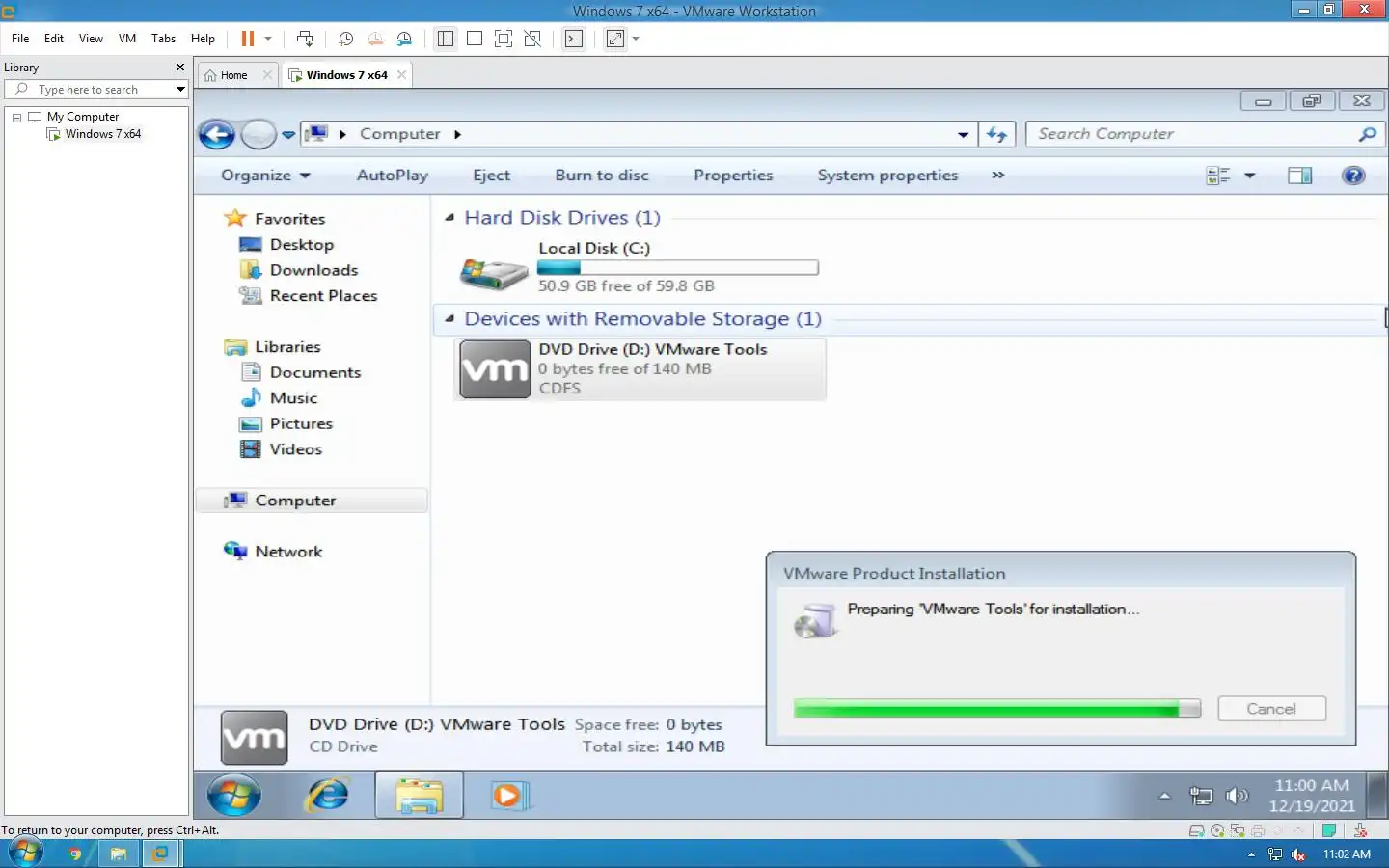
Task: Open the address bar history dropdown
Action: (963, 135)
